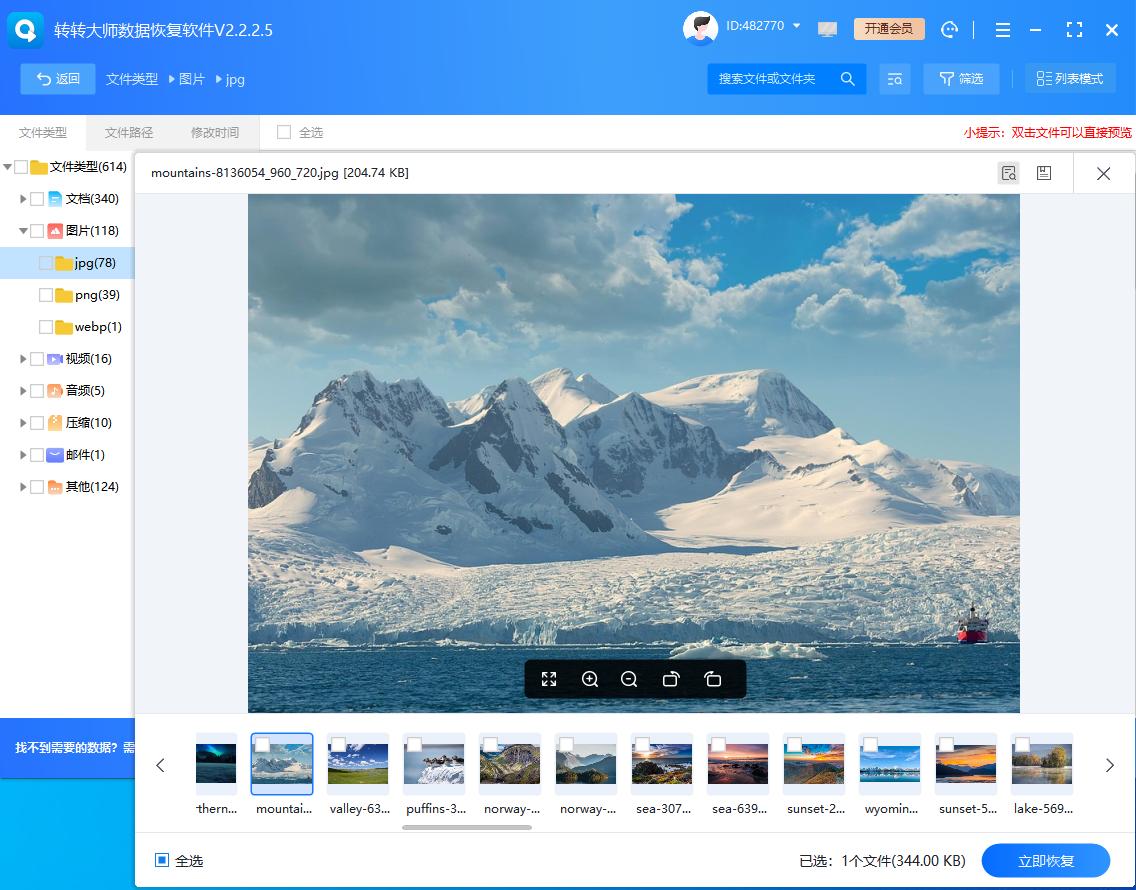Click the 立即恢复 recover button
This screenshot has width=1136, height=890.
click(1047, 861)
